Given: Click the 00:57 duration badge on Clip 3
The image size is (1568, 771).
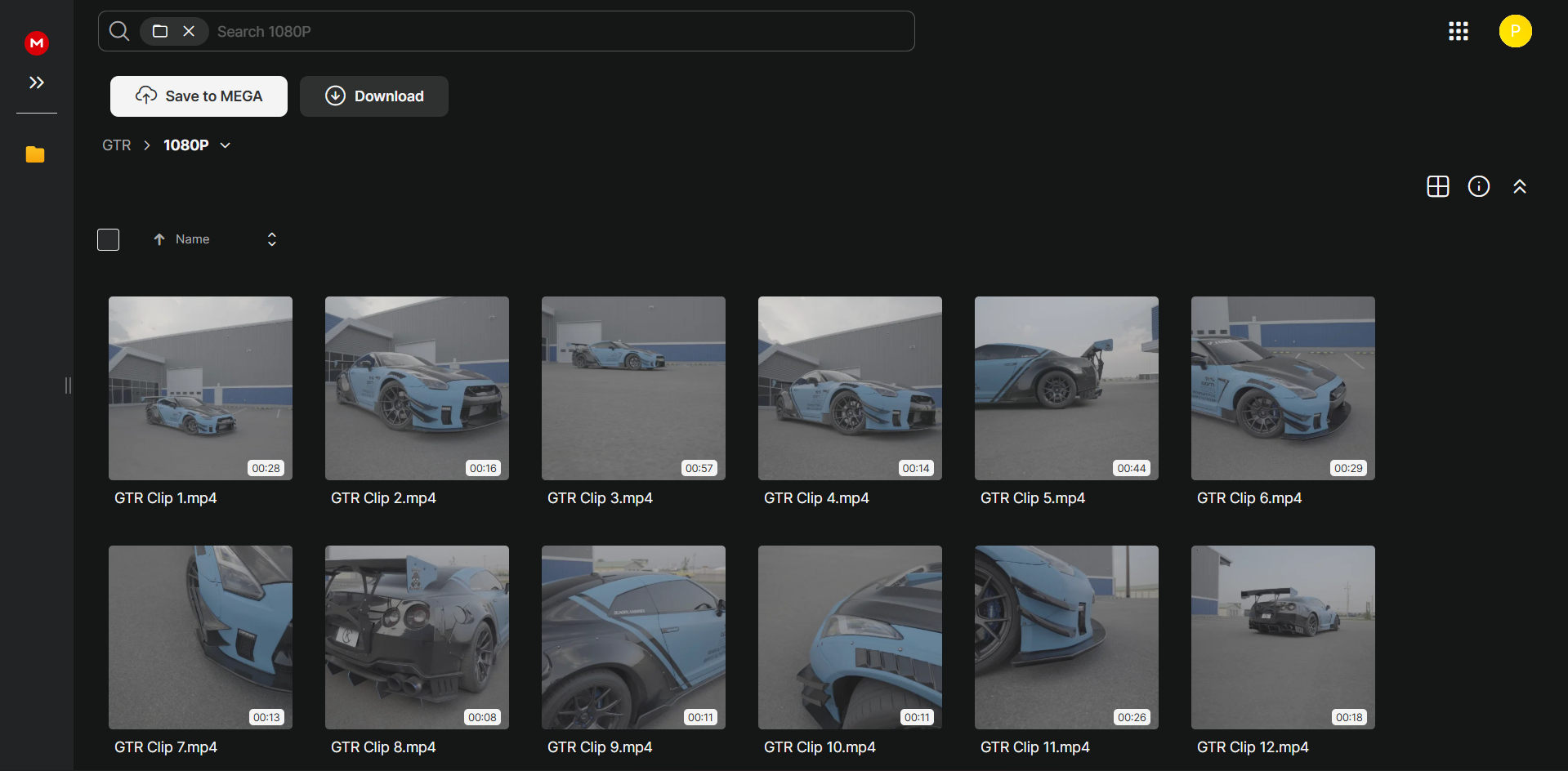Looking at the screenshot, I should coord(699,468).
